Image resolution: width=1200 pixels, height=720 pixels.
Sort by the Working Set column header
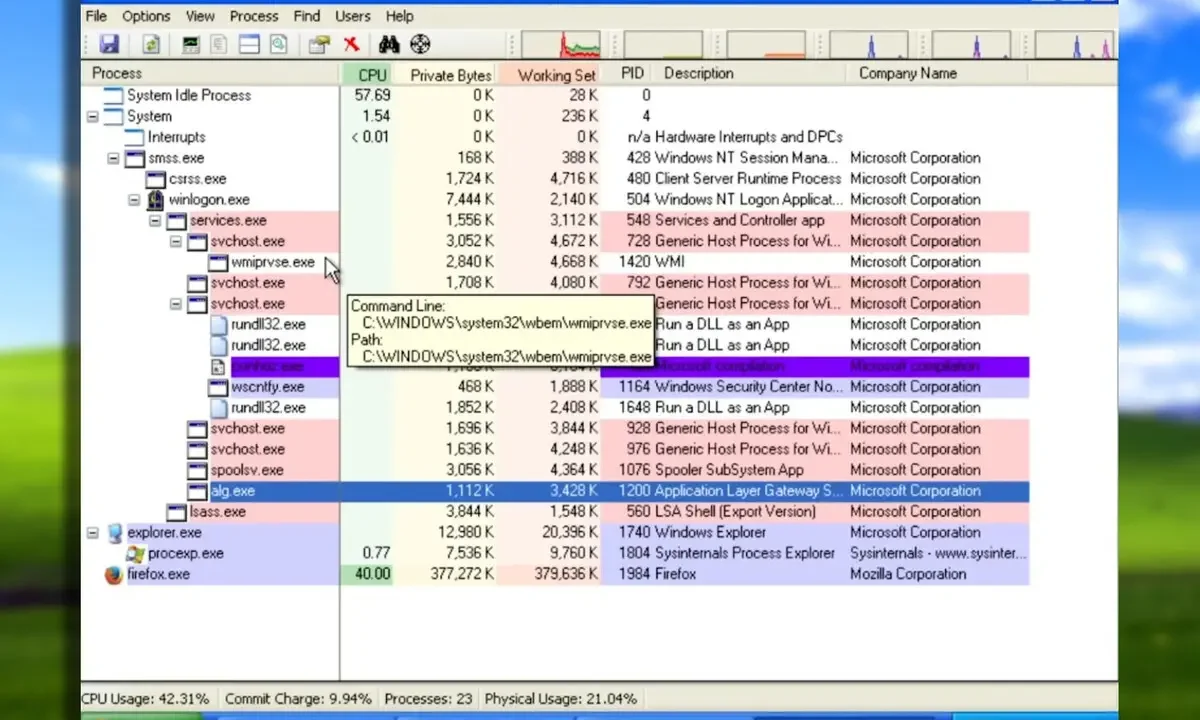click(x=556, y=74)
